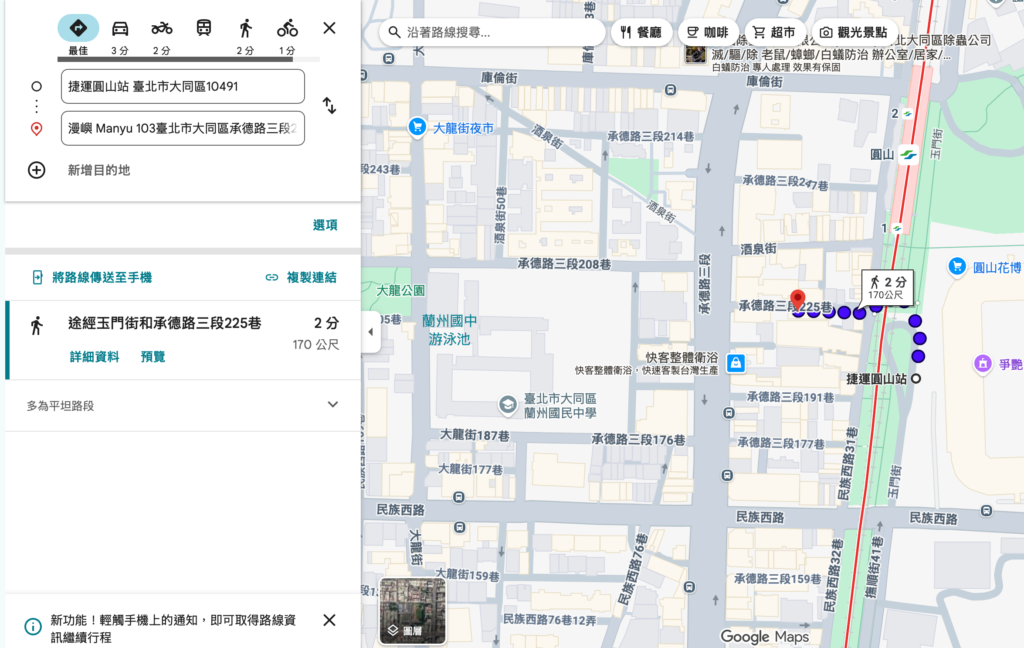Collapse the side panel with the arrow tab

[371, 332]
